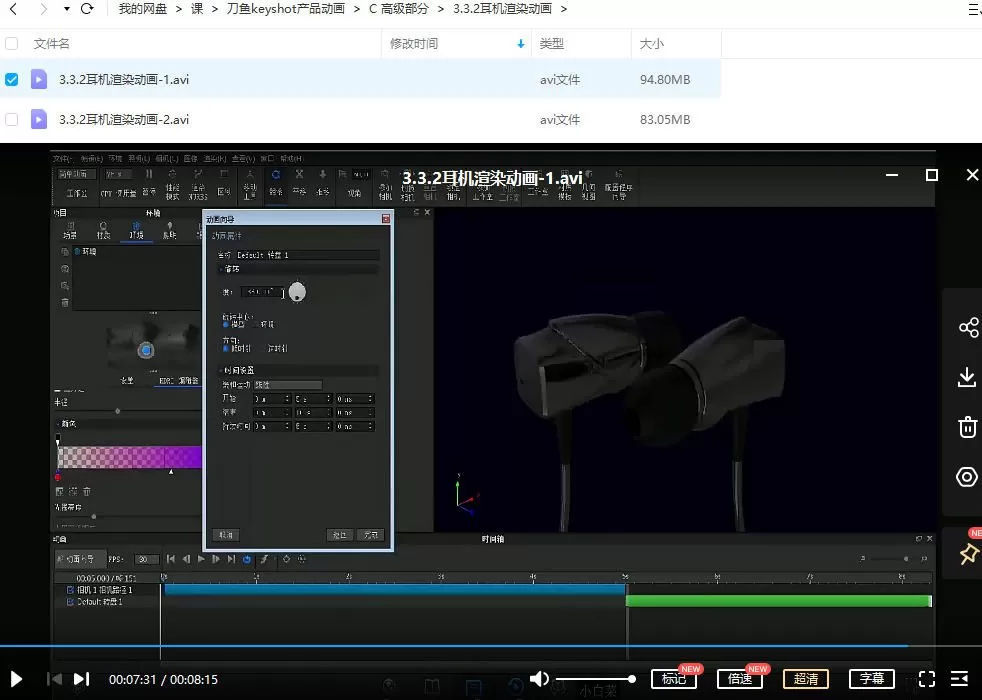Open the breadcrumb dropdown after 3.3.2耳机渲染动画
The image size is (982, 700).
(x=564, y=8)
